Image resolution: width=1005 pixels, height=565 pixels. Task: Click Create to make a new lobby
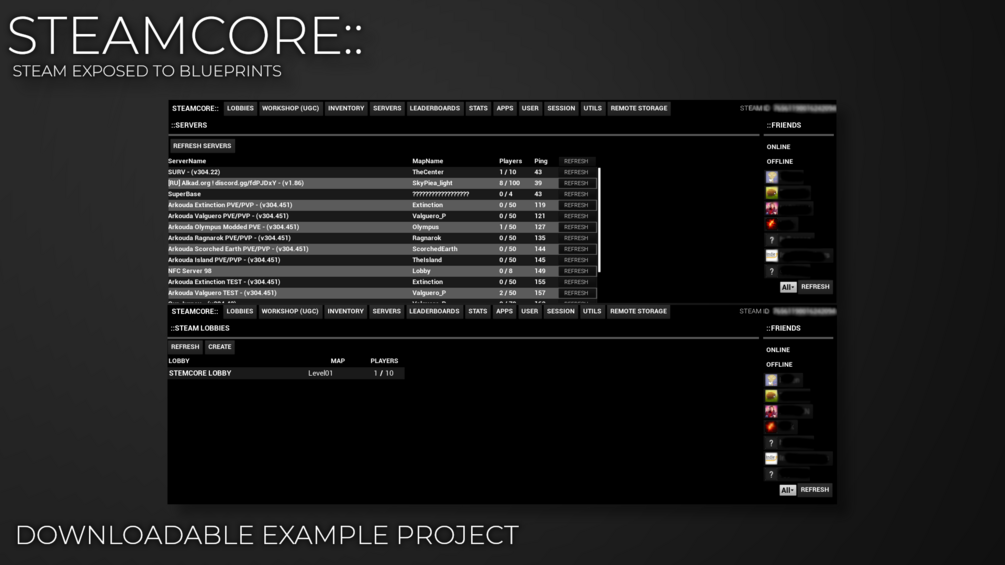click(x=219, y=347)
